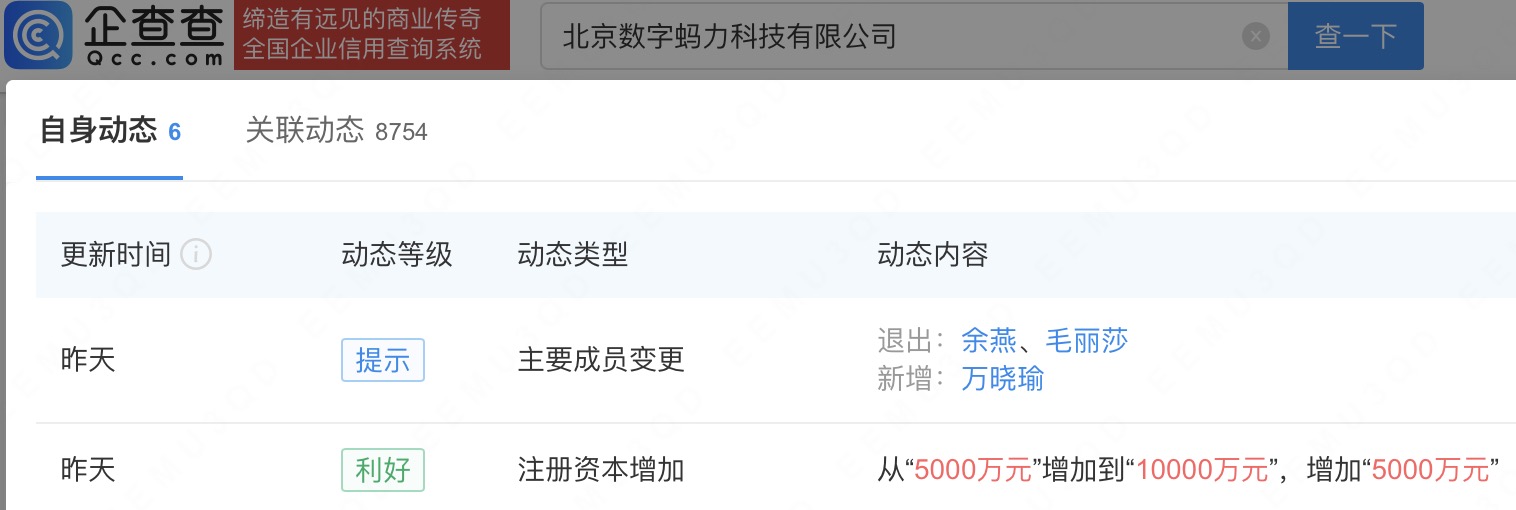Click the 利好 level tag
The width and height of the screenshot is (1516, 510).
[383, 470]
